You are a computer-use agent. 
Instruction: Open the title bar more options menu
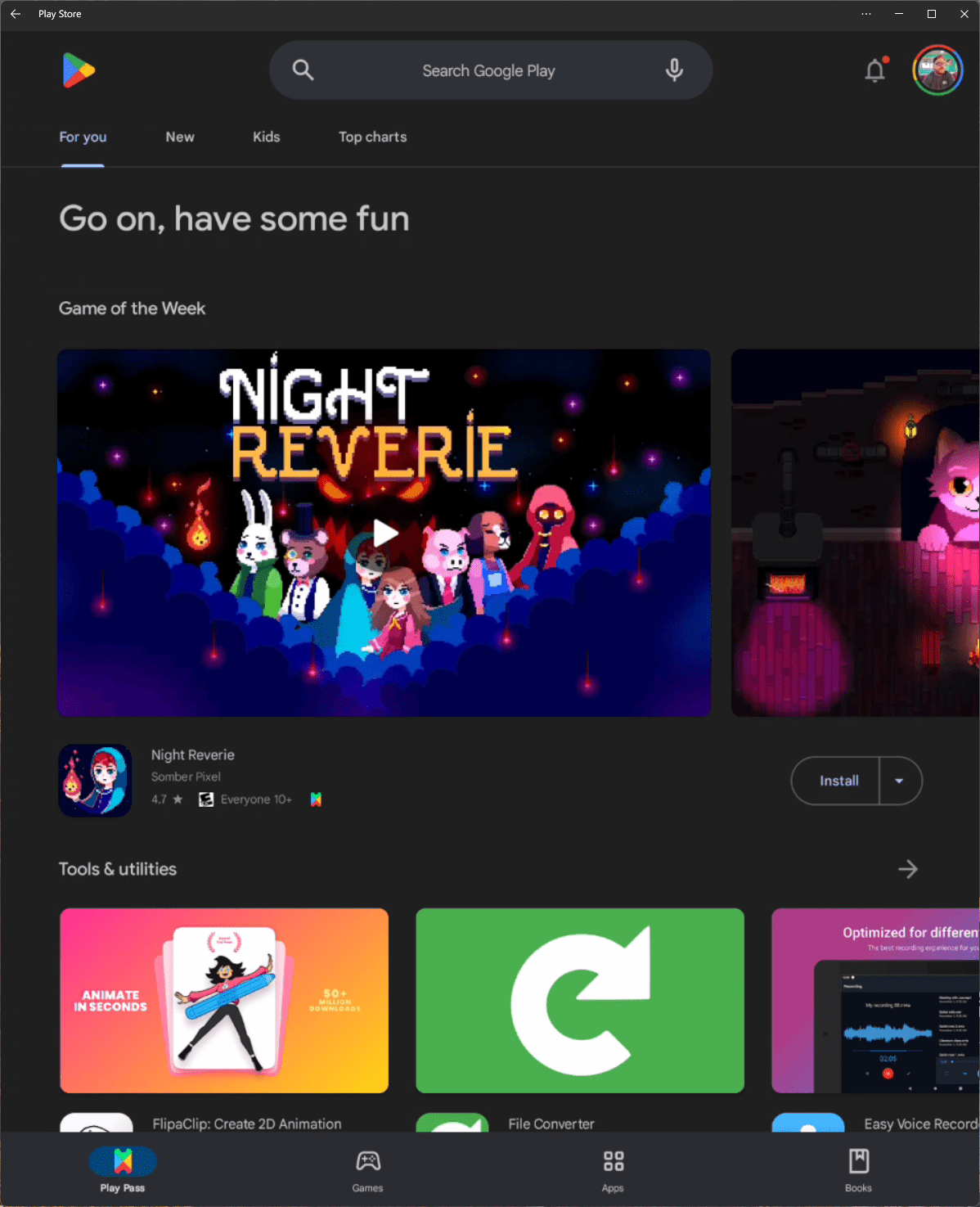(x=866, y=14)
